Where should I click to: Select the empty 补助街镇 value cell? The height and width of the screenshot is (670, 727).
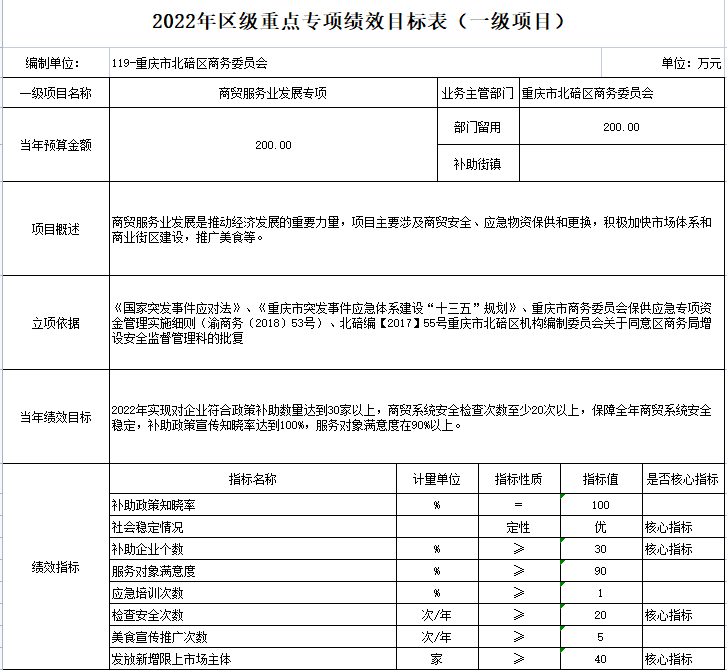tap(621, 163)
